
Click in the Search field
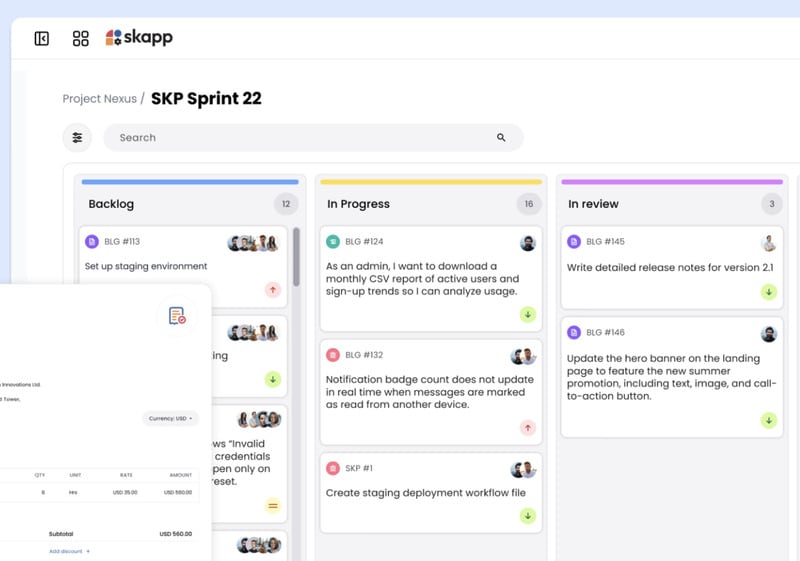pos(300,137)
